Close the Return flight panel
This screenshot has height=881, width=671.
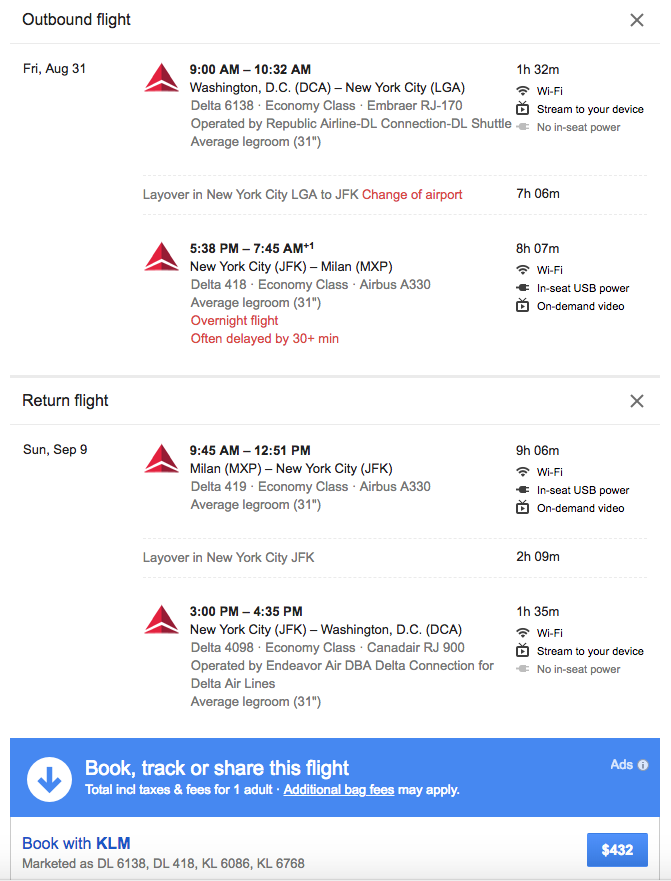637,401
